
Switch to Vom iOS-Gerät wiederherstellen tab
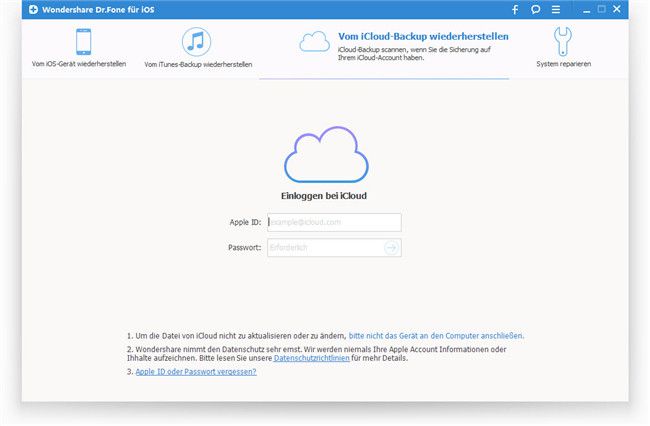coord(79,64)
